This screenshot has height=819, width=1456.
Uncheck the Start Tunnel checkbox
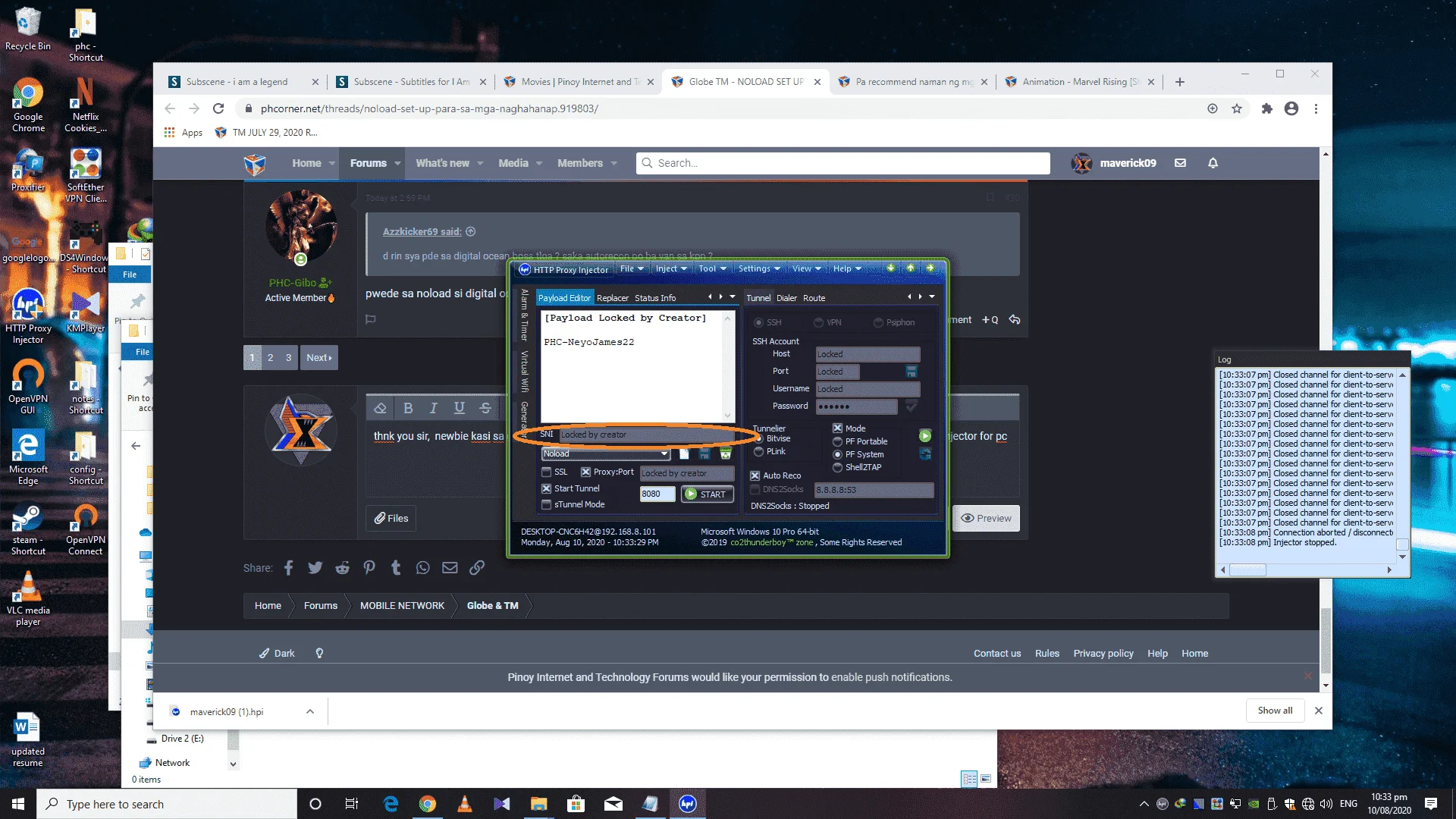[x=546, y=488]
